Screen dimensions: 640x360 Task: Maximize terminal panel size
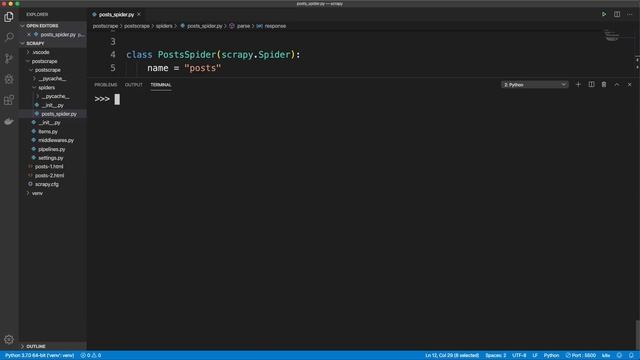(617, 84)
